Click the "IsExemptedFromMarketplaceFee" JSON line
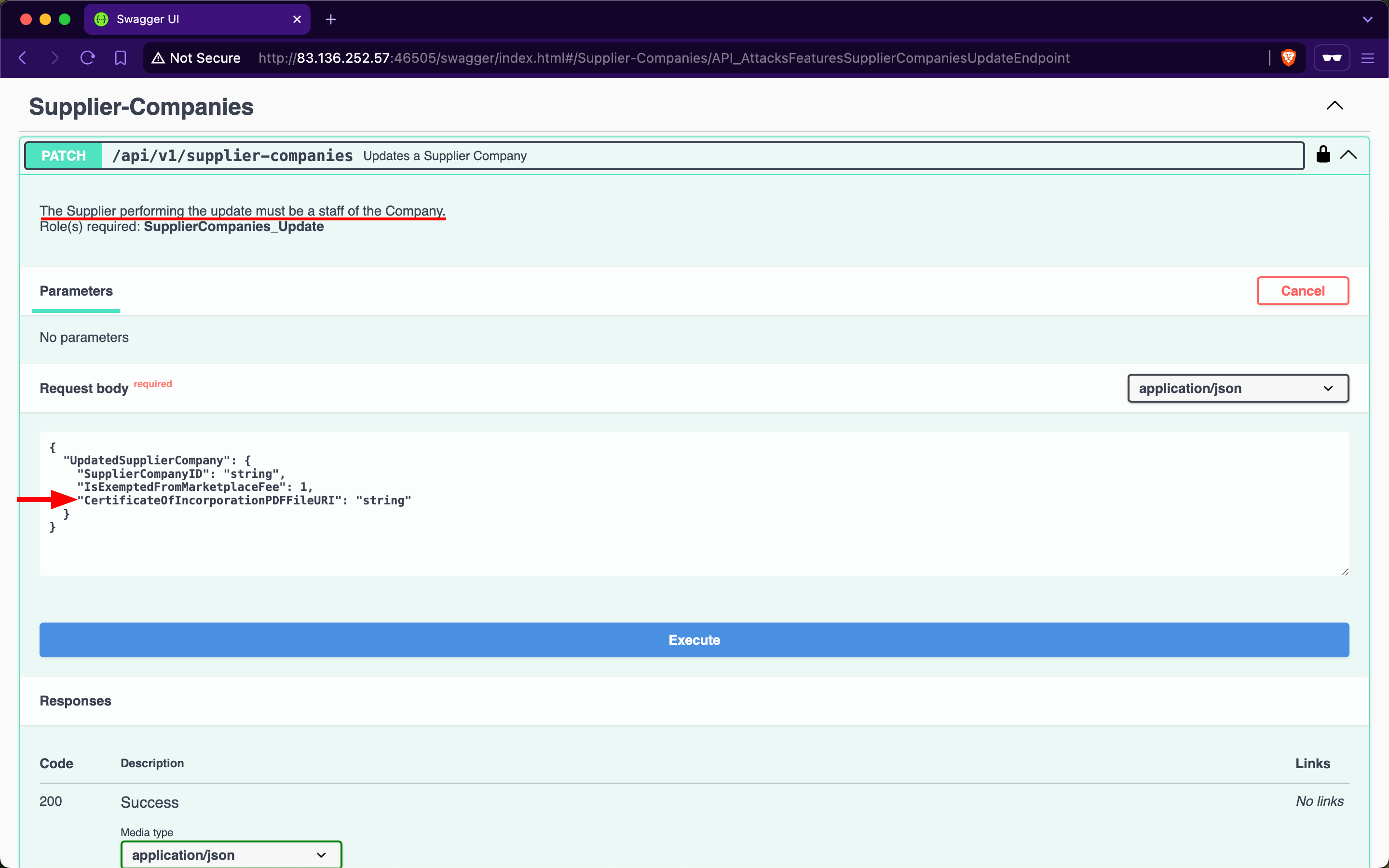1389x868 pixels. click(195, 487)
